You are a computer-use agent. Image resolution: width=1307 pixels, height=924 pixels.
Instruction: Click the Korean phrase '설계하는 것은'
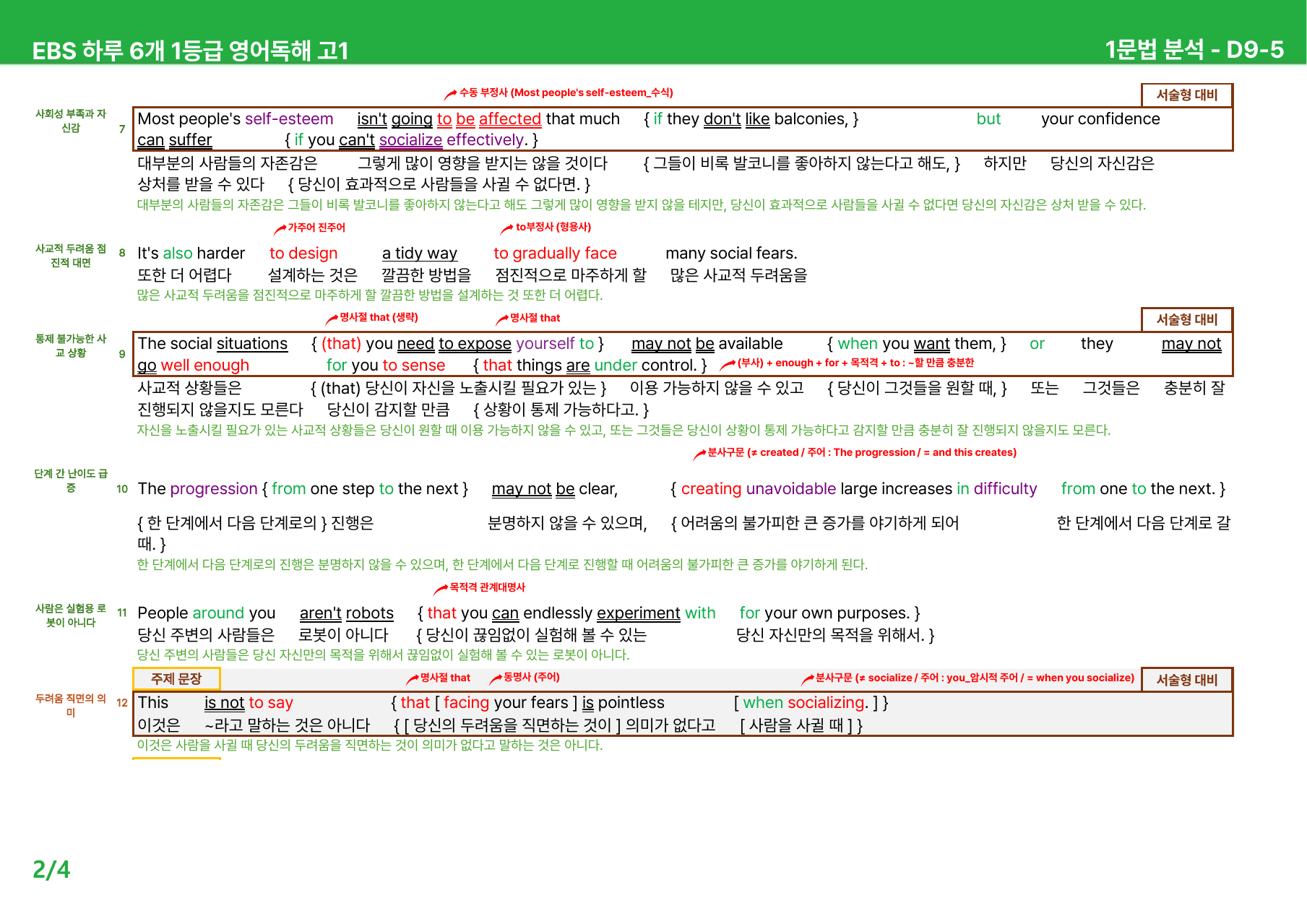(x=313, y=275)
